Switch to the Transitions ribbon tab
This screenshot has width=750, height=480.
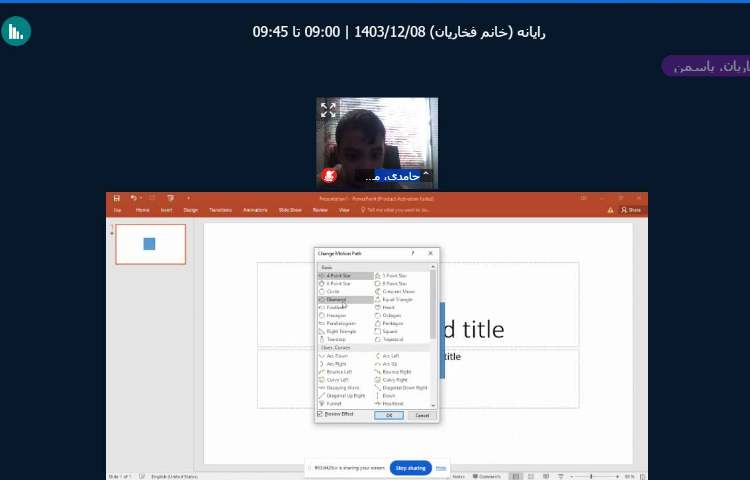click(x=221, y=210)
